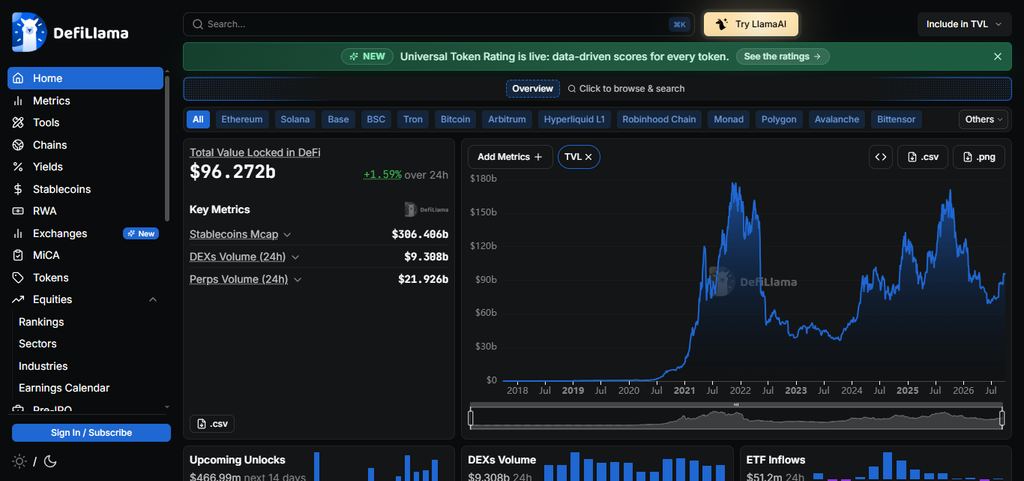
Task: Click left handle of chart range slider
Action: click(472, 418)
